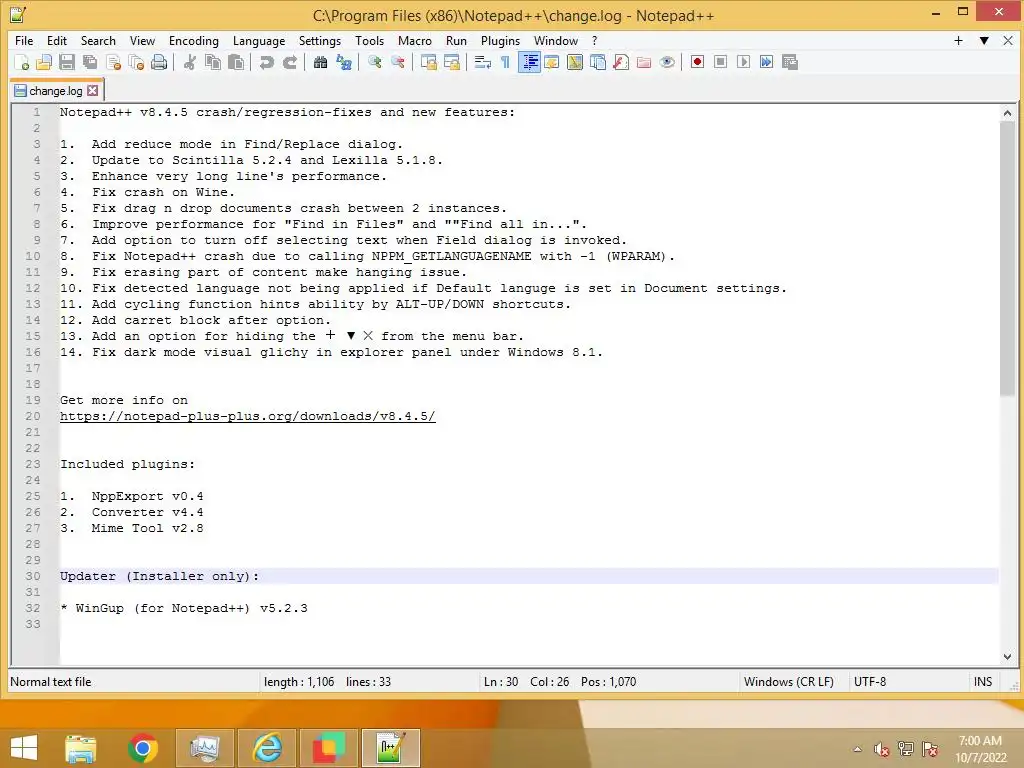Click the Save All toolbar icon

click(x=90, y=62)
